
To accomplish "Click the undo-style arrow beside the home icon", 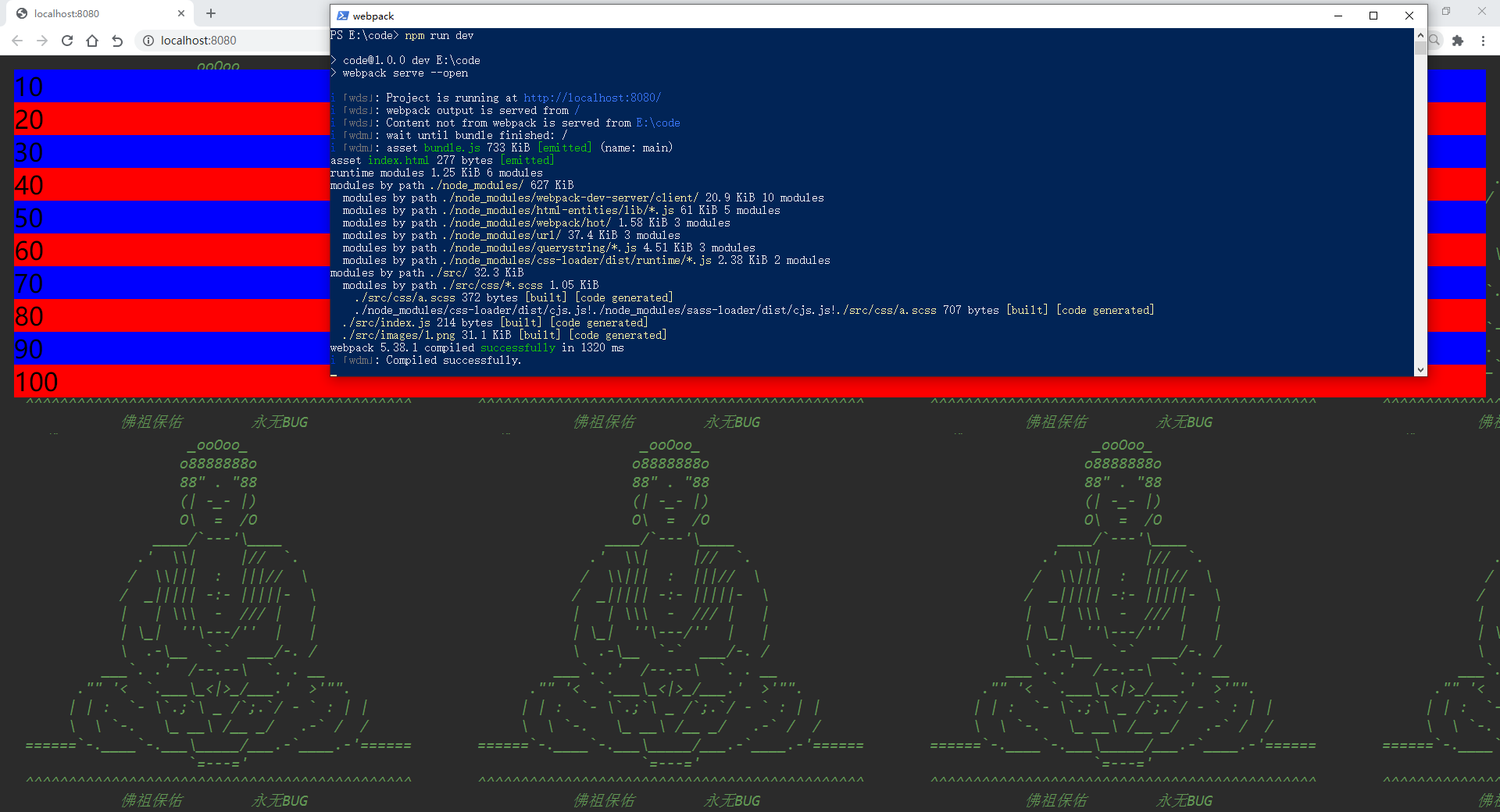I will [117, 41].
